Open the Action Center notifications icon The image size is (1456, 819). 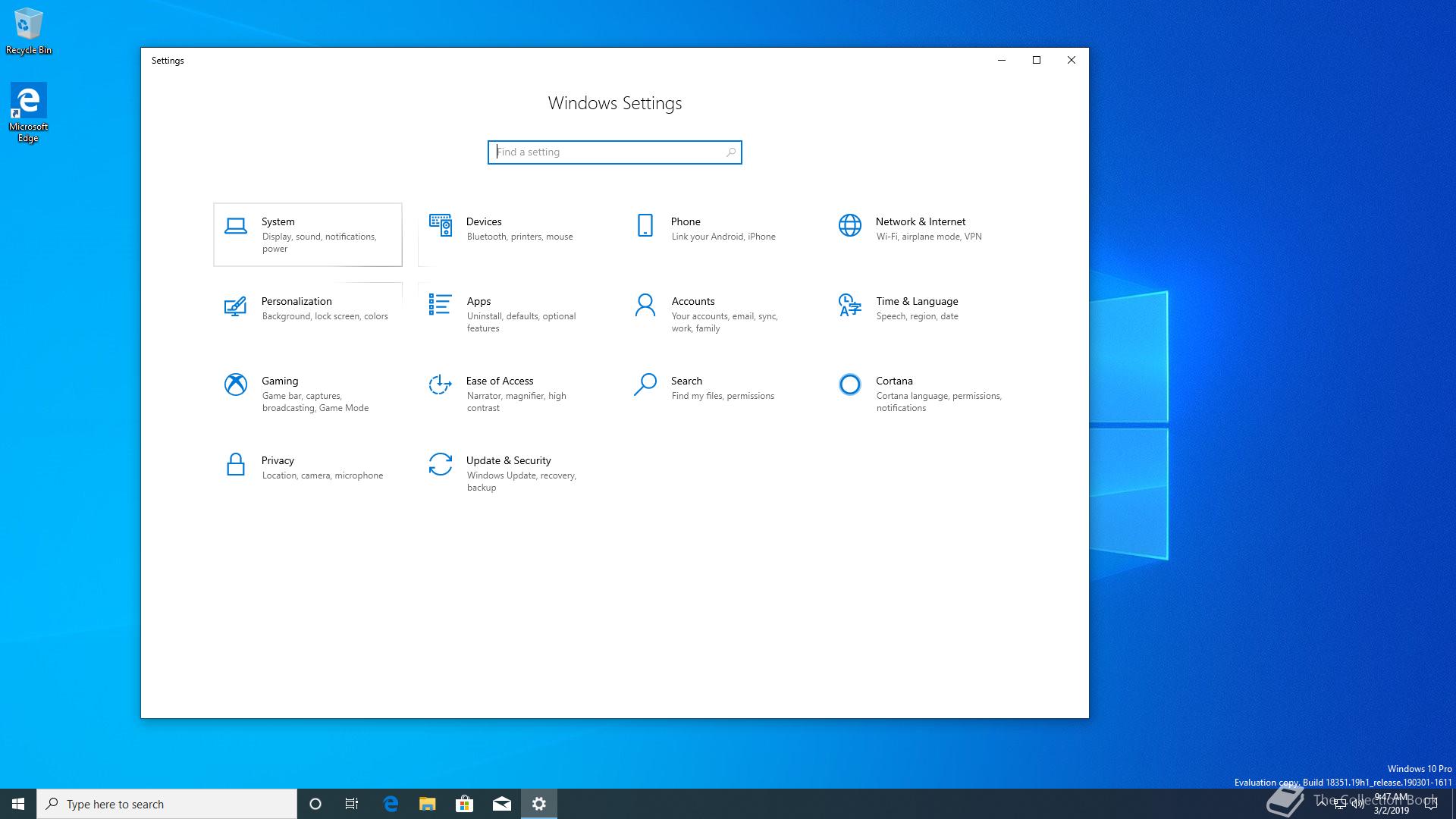coord(1431,804)
